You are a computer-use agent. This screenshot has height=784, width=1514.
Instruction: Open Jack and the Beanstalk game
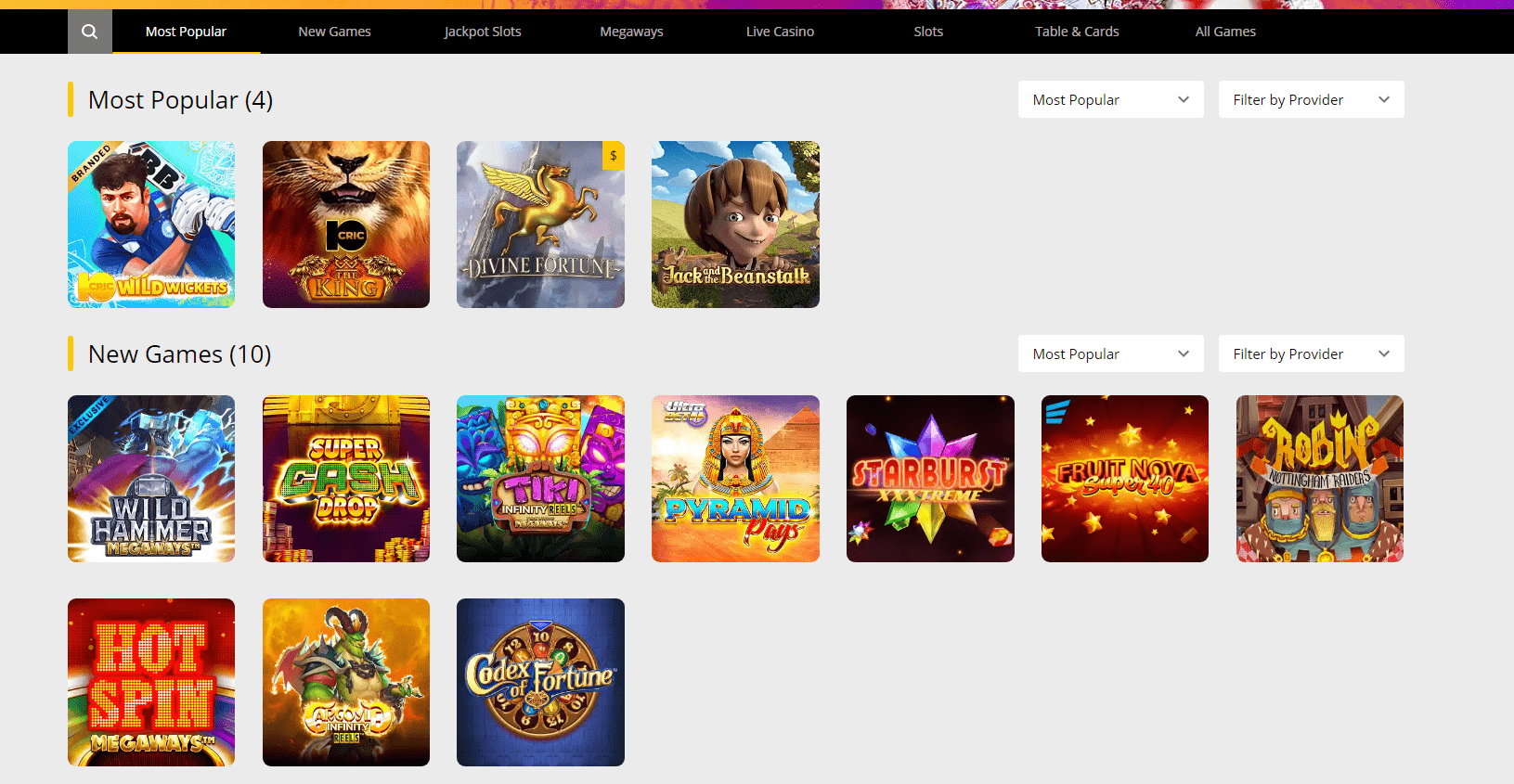(735, 225)
